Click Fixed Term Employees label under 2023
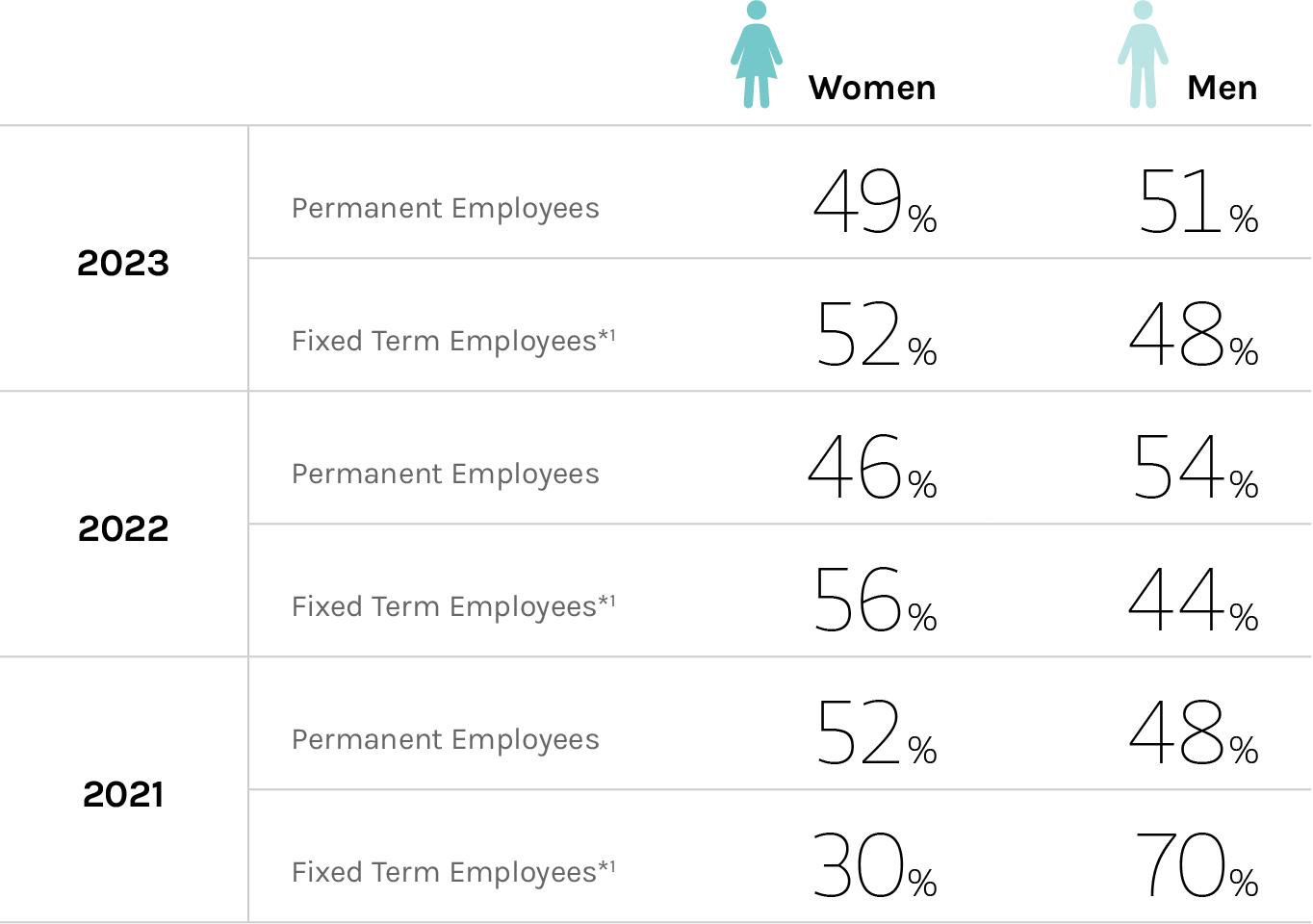 pos(452,342)
